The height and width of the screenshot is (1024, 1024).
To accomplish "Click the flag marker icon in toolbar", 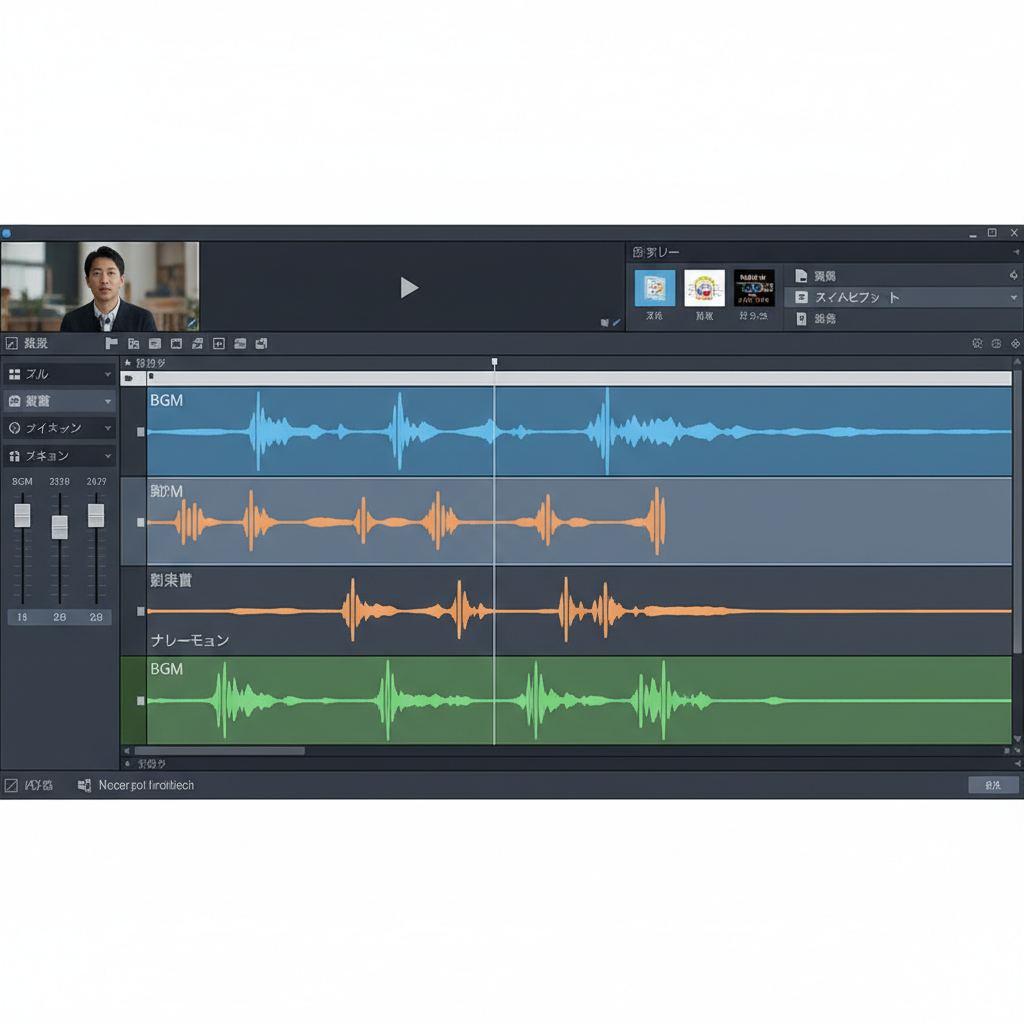I will coord(112,344).
